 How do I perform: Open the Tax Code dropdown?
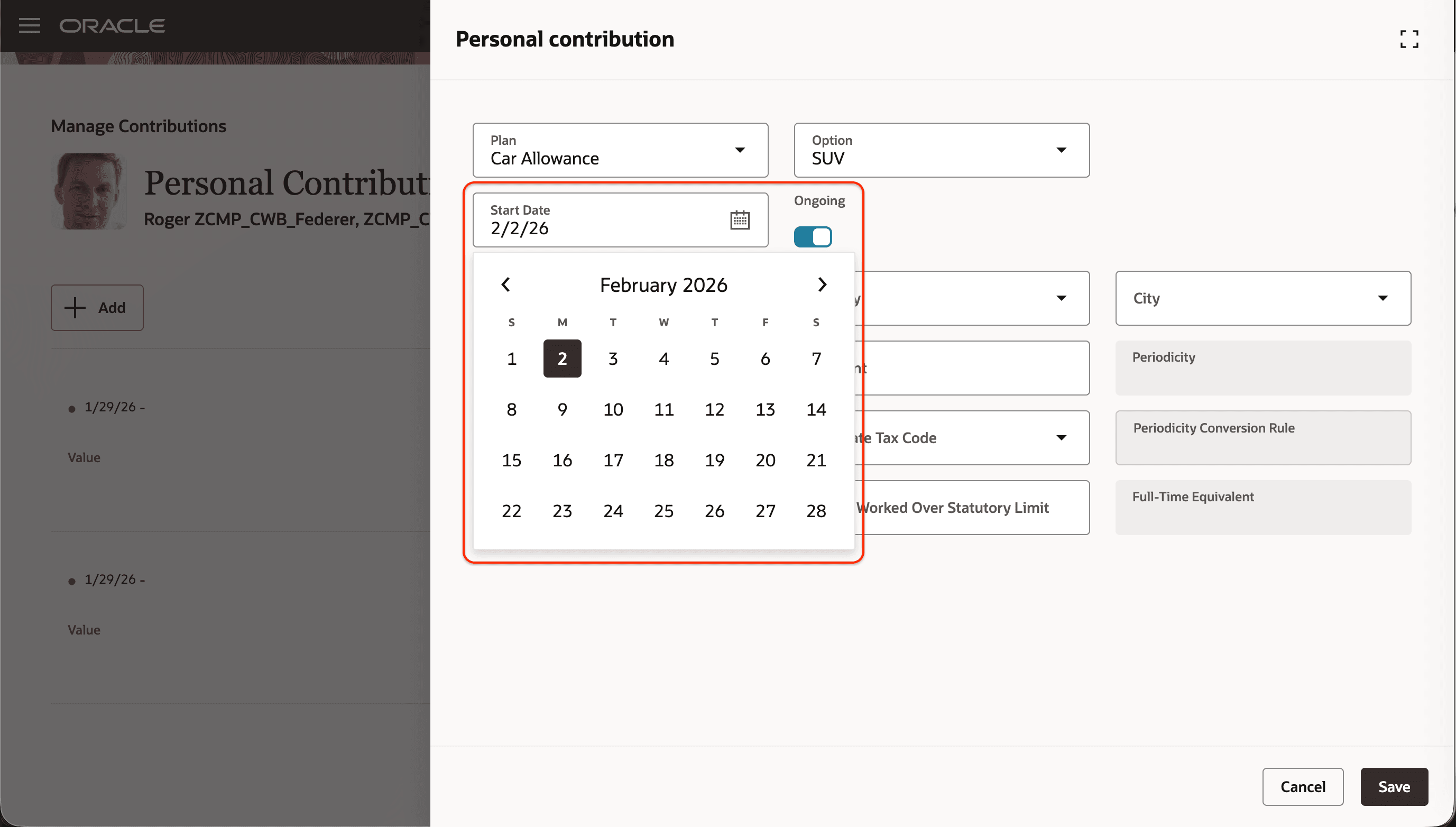(x=1063, y=437)
